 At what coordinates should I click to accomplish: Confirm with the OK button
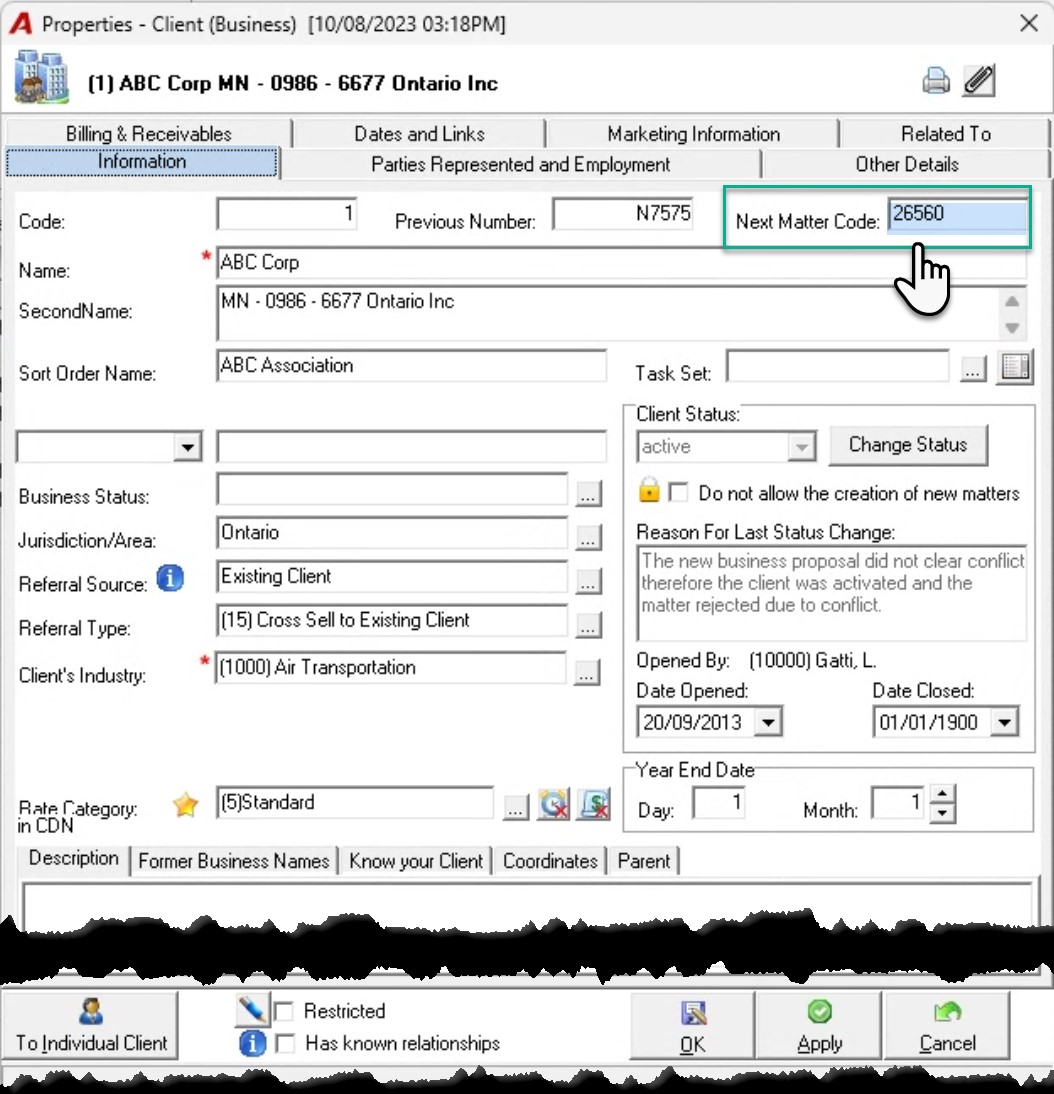click(x=692, y=1026)
